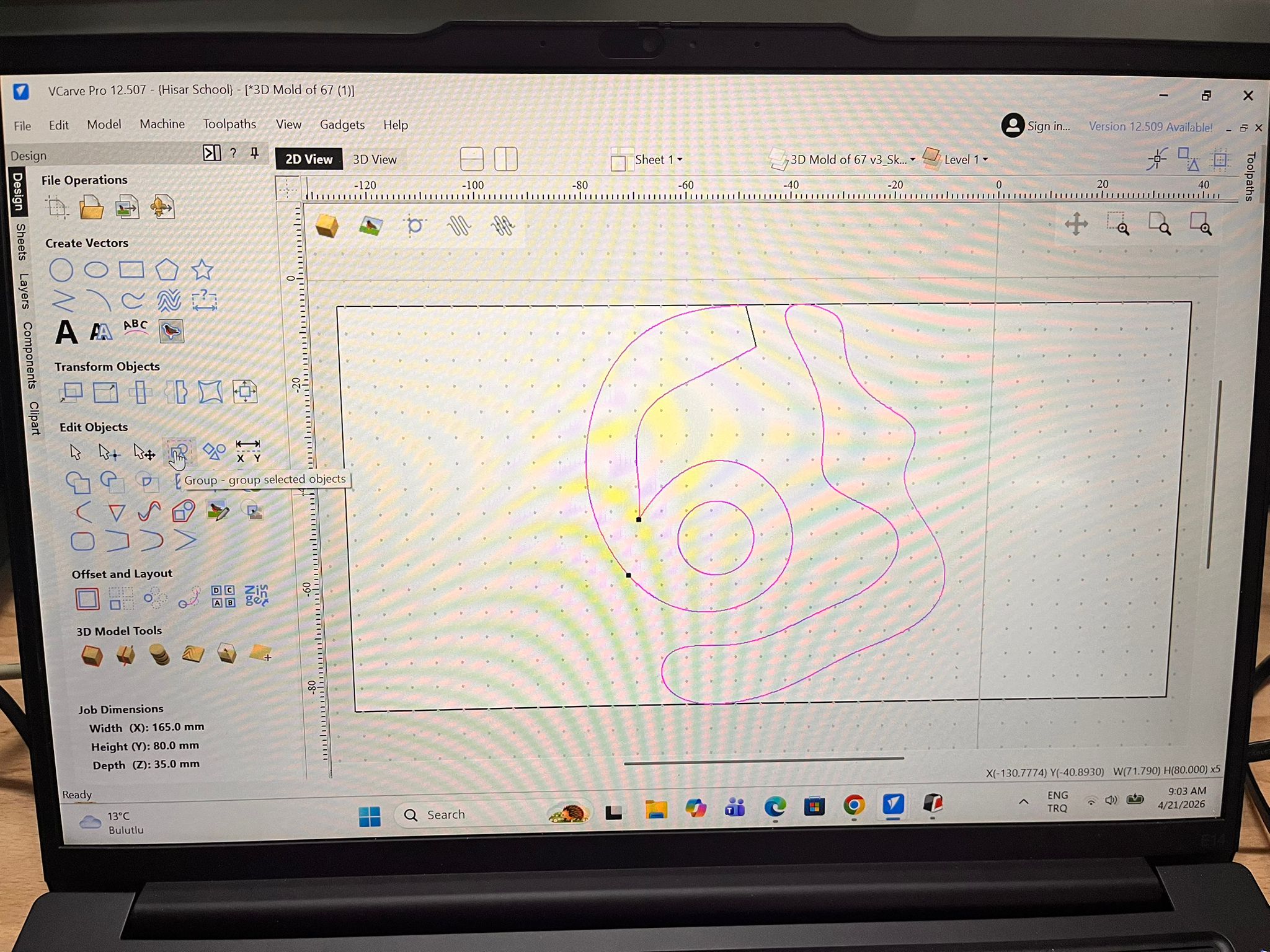Tile views horizontally button

click(x=472, y=160)
